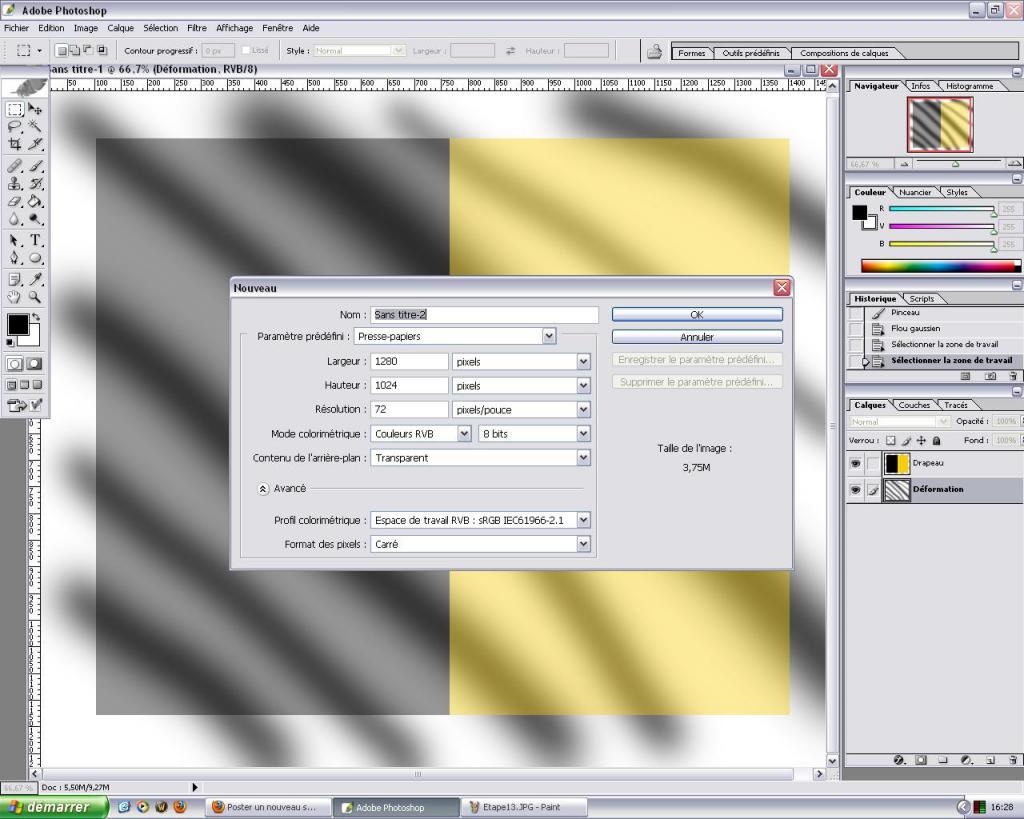
Task: Select the Magic Wand tool
Action: point(35,127)
